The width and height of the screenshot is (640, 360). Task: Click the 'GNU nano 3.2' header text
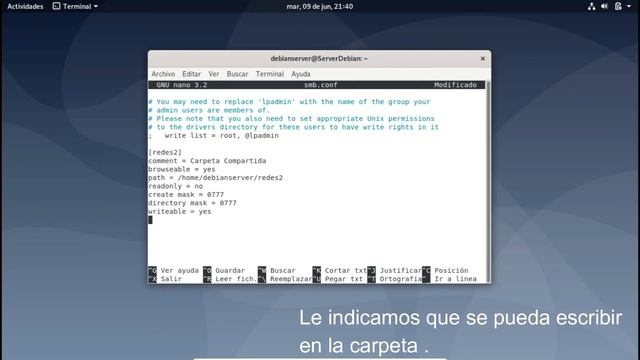point(182,85)
